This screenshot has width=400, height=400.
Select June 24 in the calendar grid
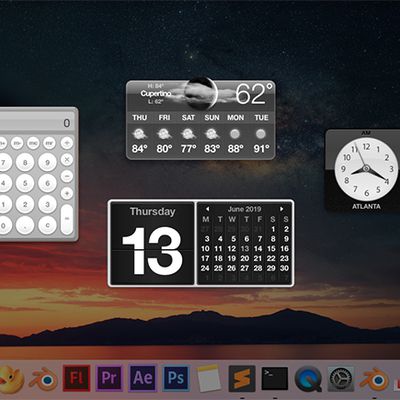(x=205, y=268)
